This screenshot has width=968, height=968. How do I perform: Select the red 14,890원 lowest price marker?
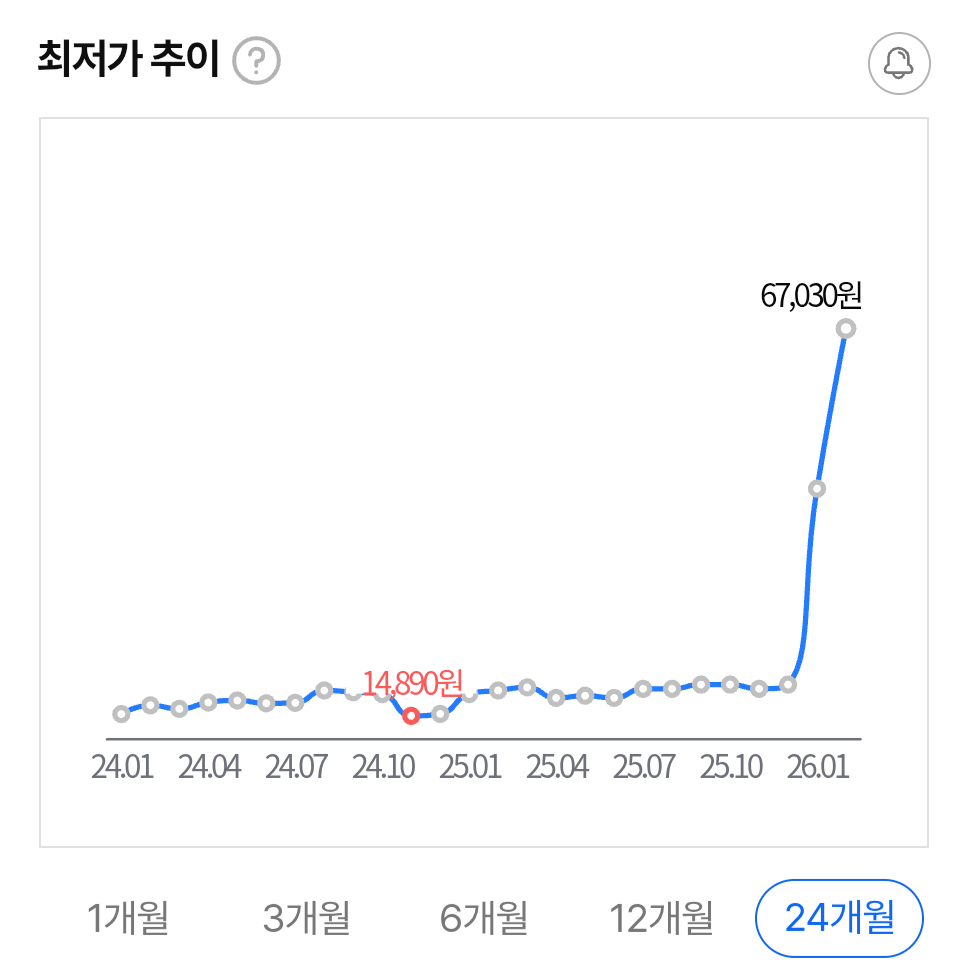click(x=411, y=716)
